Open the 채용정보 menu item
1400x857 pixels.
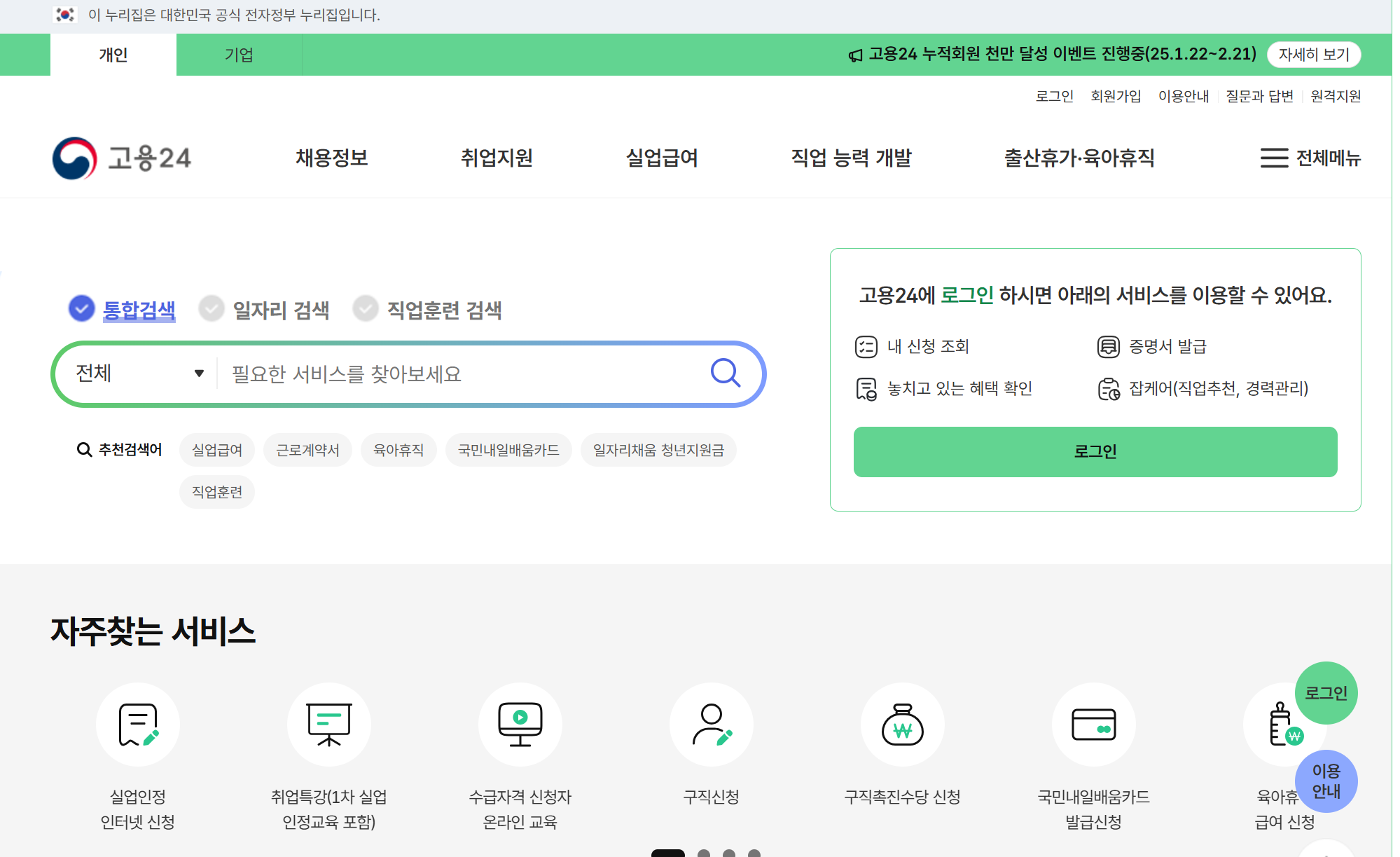pos(331,158)
